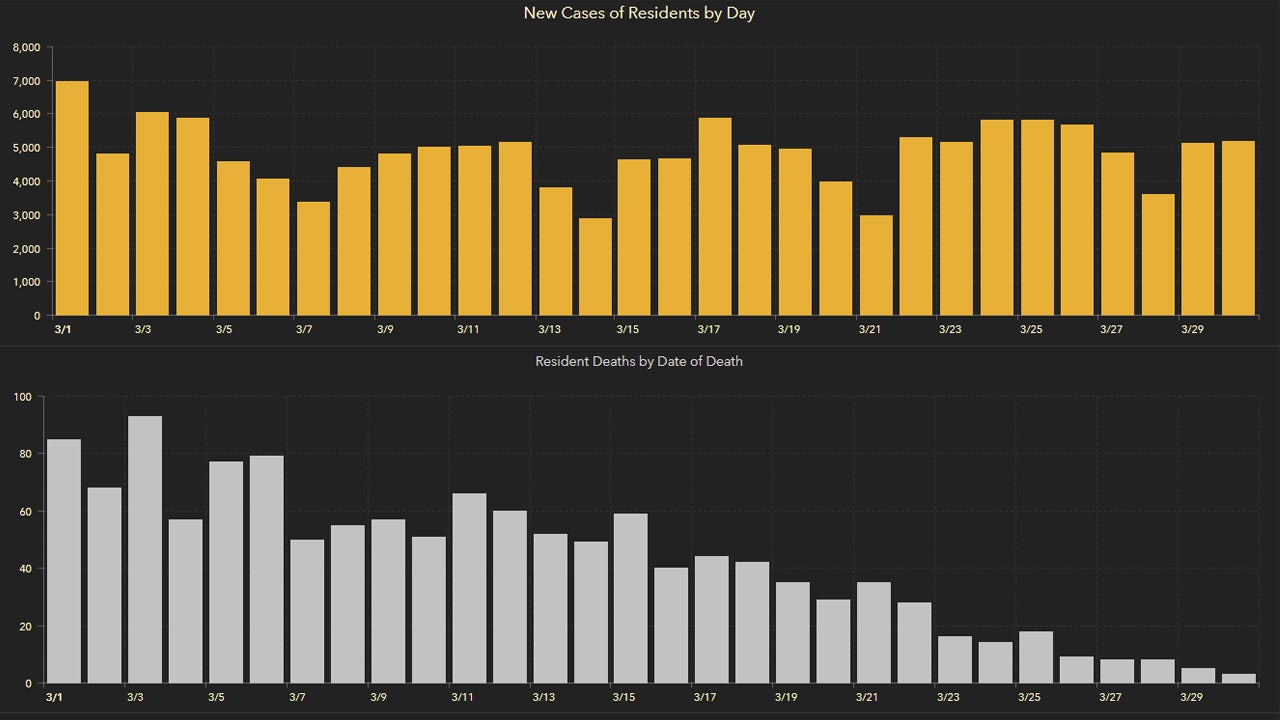Image resolution: width=1280 pixels, height=720 pixels.
Task: Click the 8,000 y-axis label
Action: [26, 47]
